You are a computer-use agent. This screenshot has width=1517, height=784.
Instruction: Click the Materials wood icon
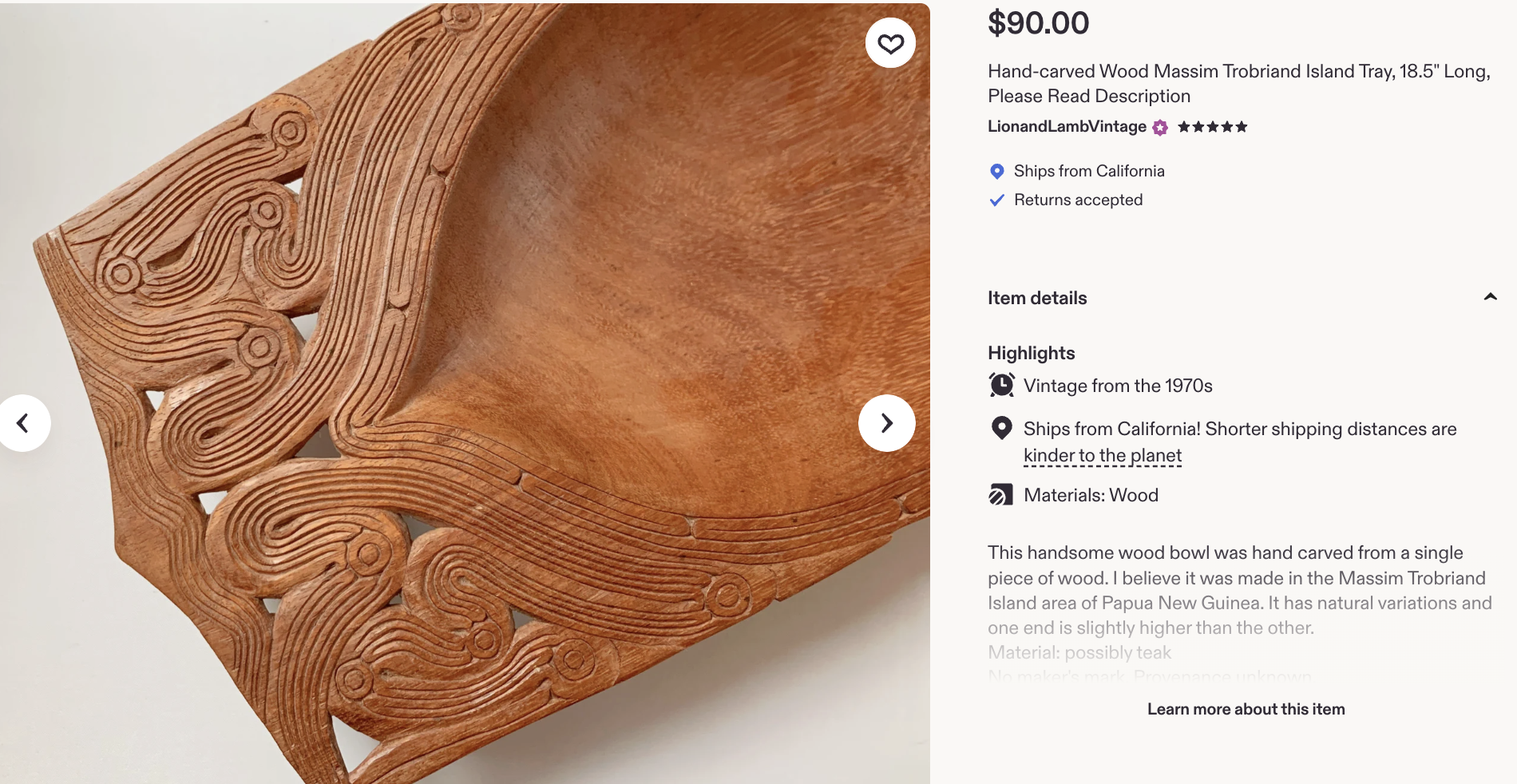[x=1001, y=495]
